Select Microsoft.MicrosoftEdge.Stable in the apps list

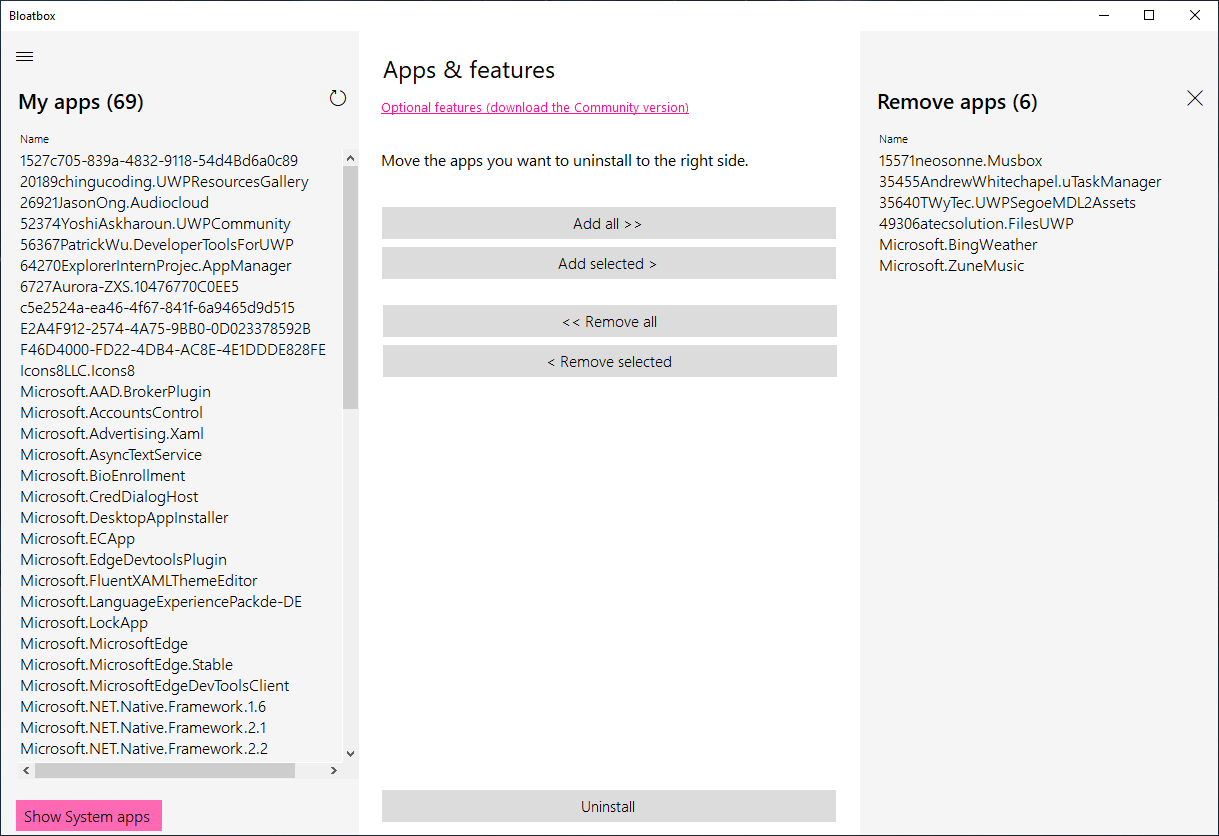[126, 665]
